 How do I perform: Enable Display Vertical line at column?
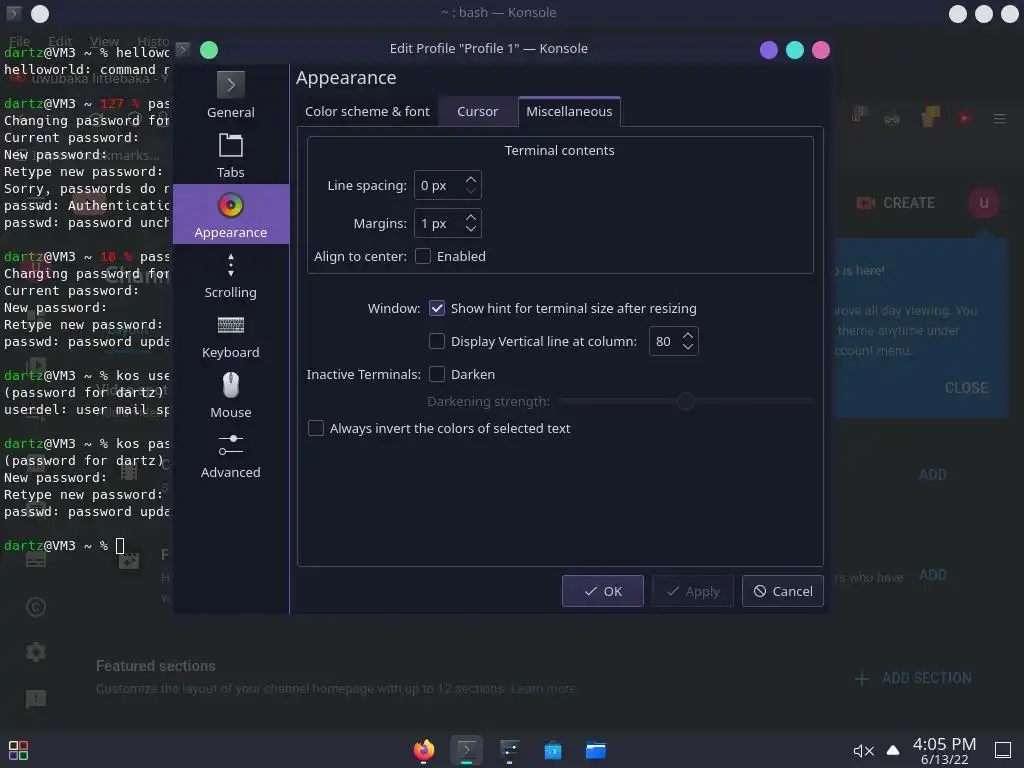(437, 341)
